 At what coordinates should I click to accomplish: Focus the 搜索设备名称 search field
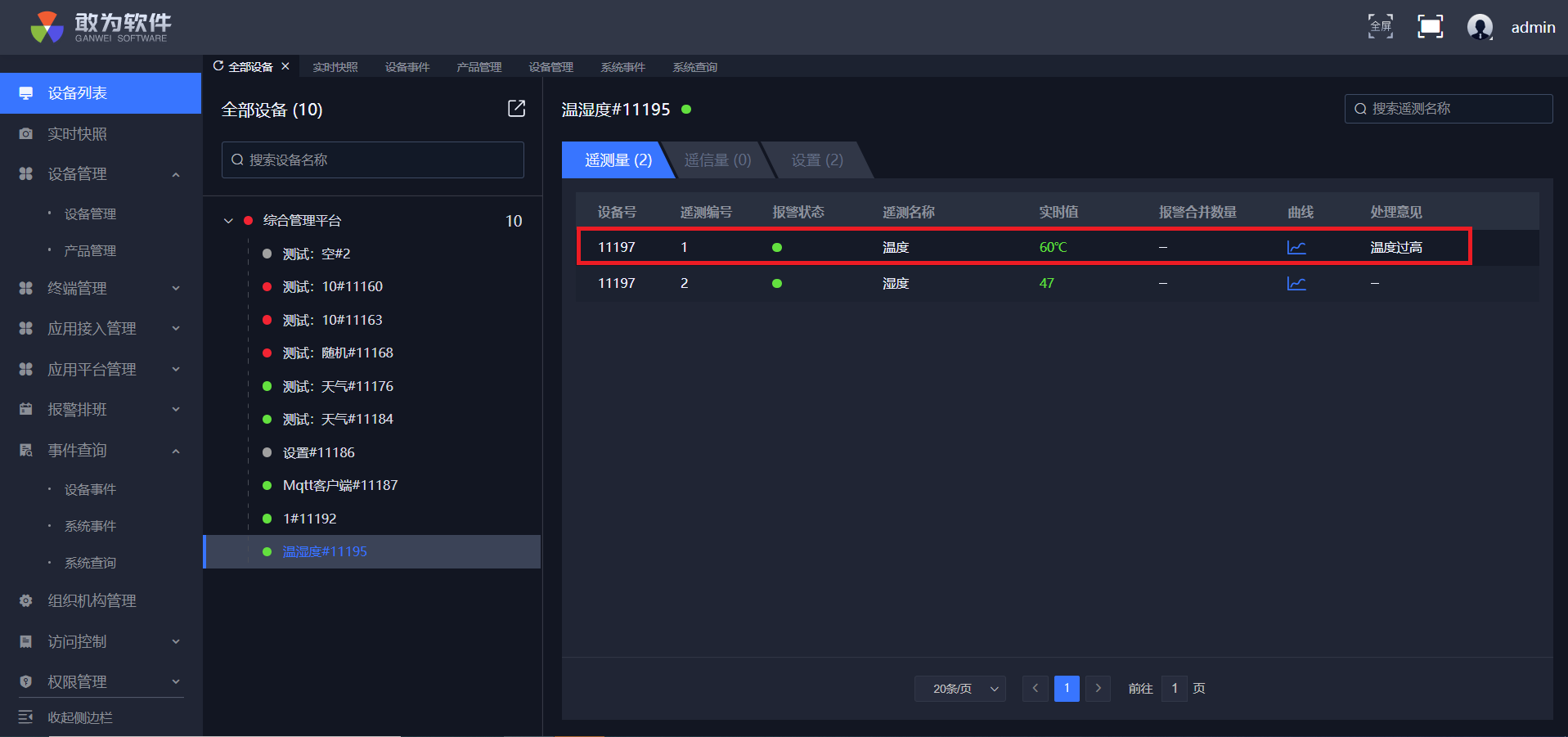tap(373, 160)
